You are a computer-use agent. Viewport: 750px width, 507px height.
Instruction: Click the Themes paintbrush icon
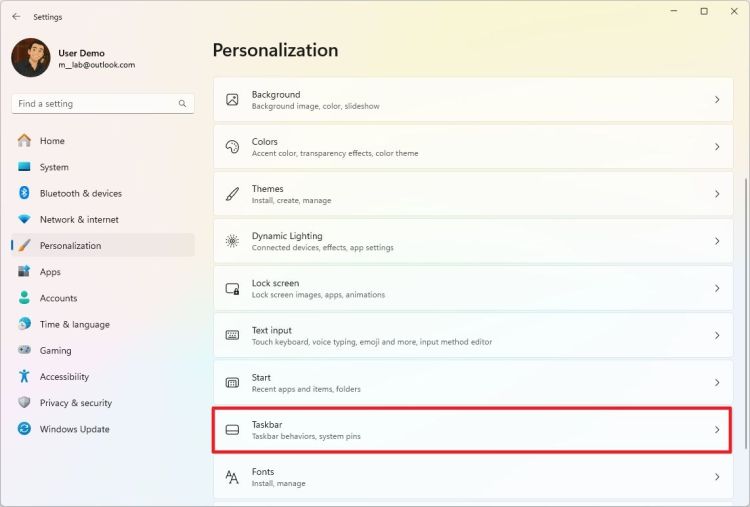[x=232, y=194]
